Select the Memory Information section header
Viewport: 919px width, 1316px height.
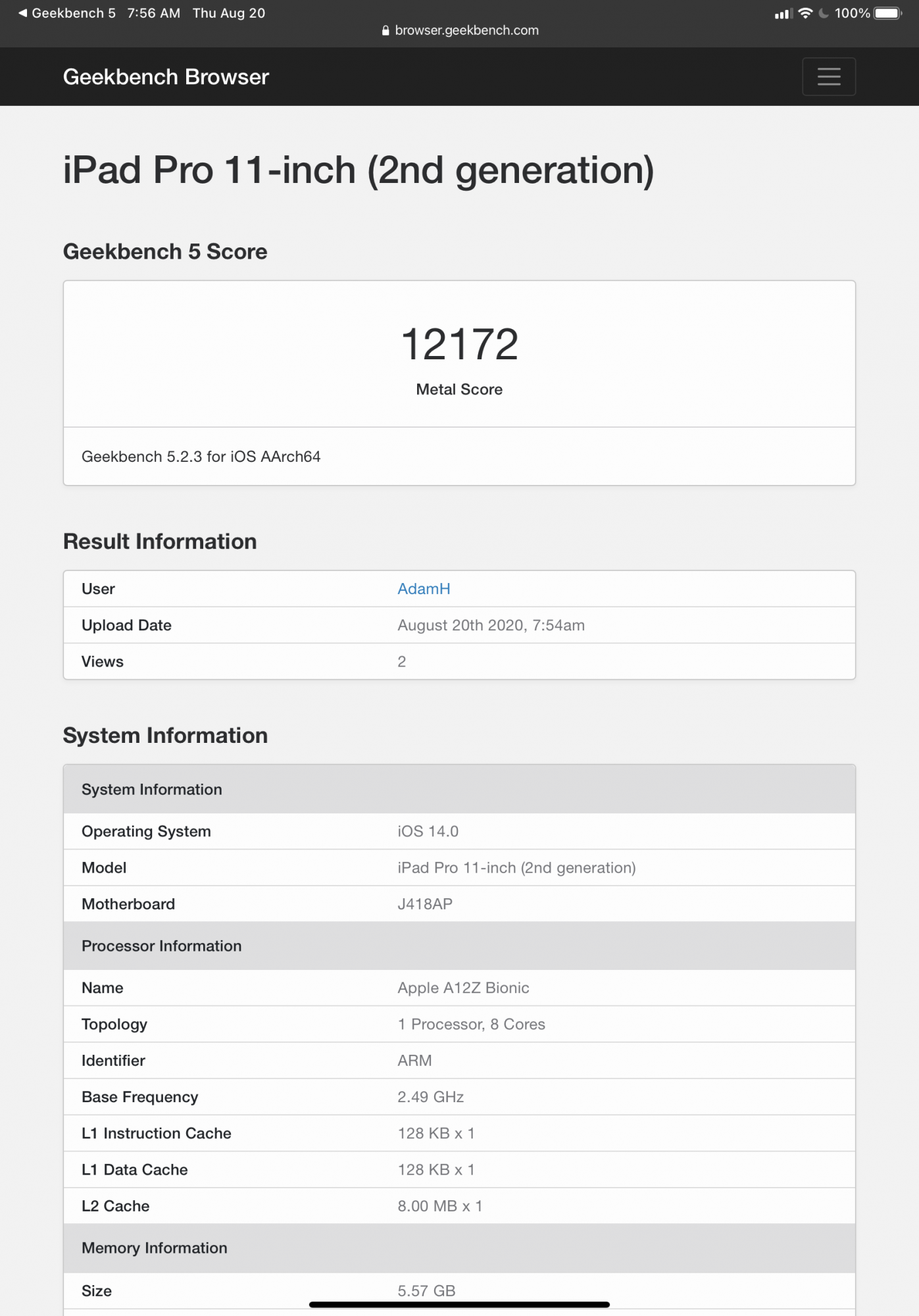point(459,1248)
